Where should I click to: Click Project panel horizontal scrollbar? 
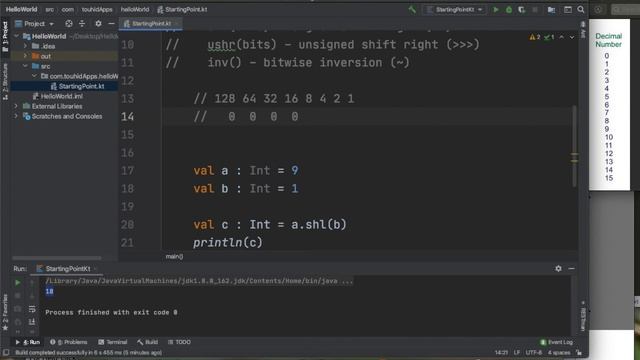(57, 258)
